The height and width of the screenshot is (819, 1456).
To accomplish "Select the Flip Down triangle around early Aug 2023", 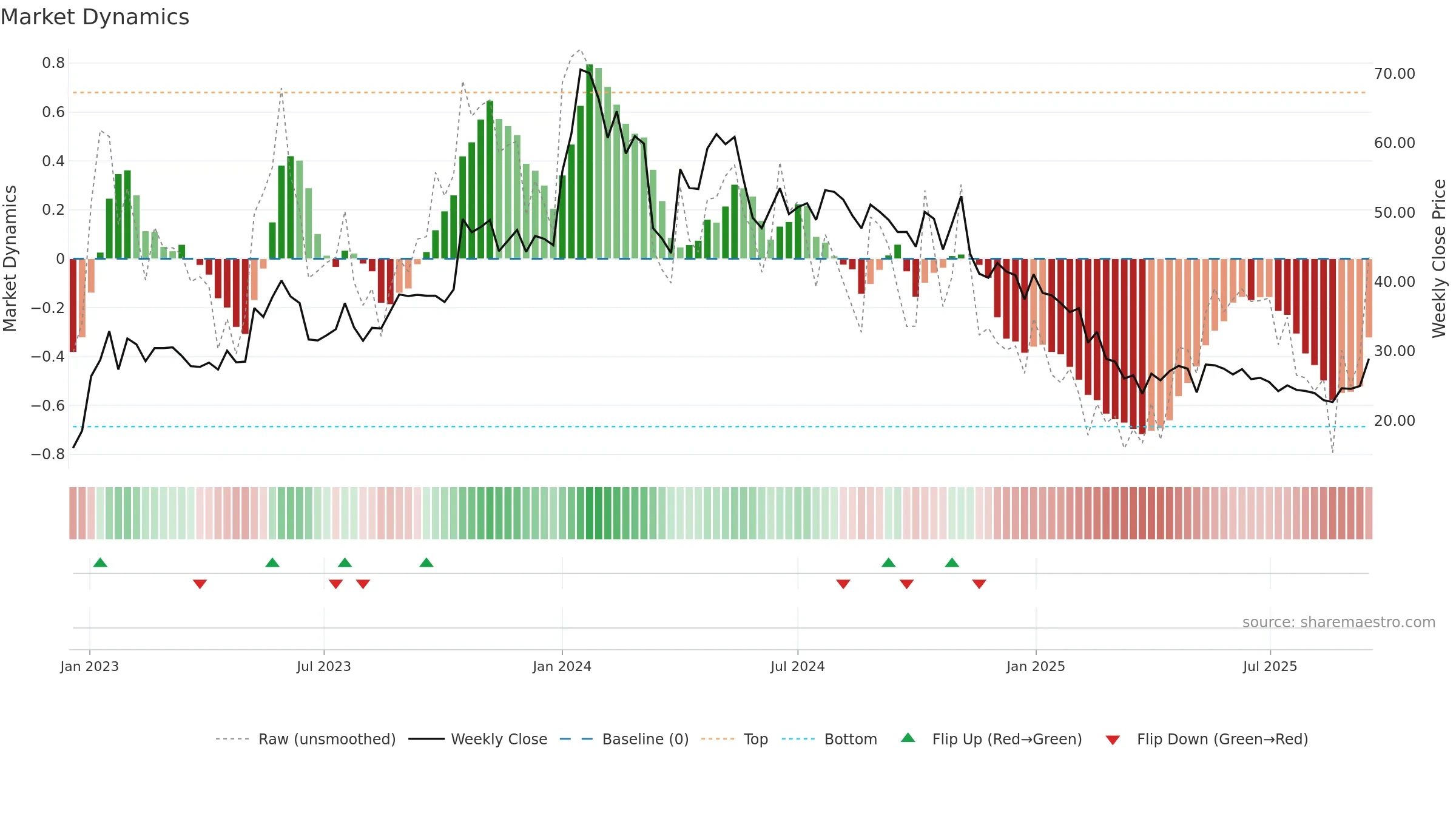I will 363,584.
